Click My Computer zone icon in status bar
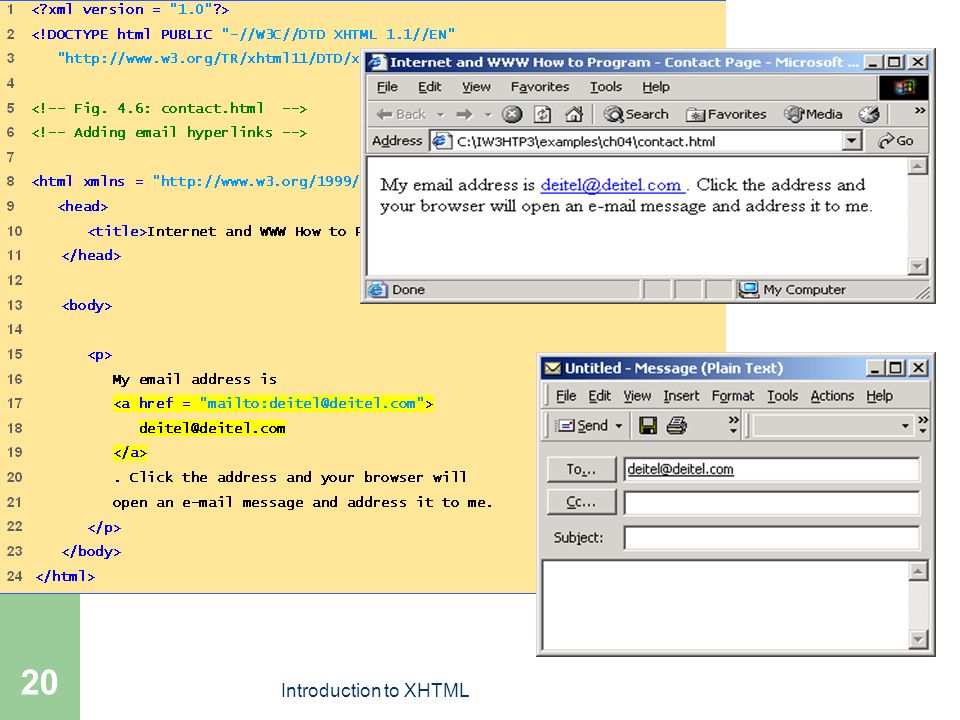The width and height of the screenshot is (960, 720). click(x=748, y=290)
